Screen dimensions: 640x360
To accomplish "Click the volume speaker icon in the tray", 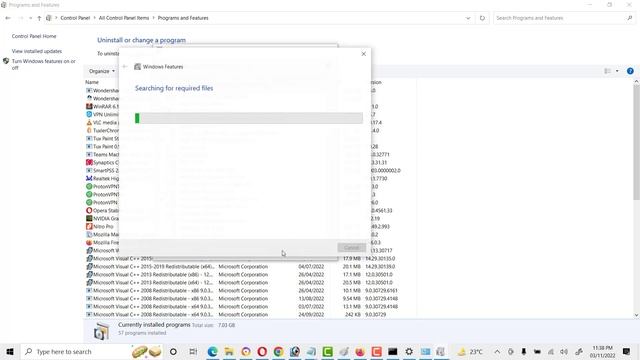I will point(564,351).
